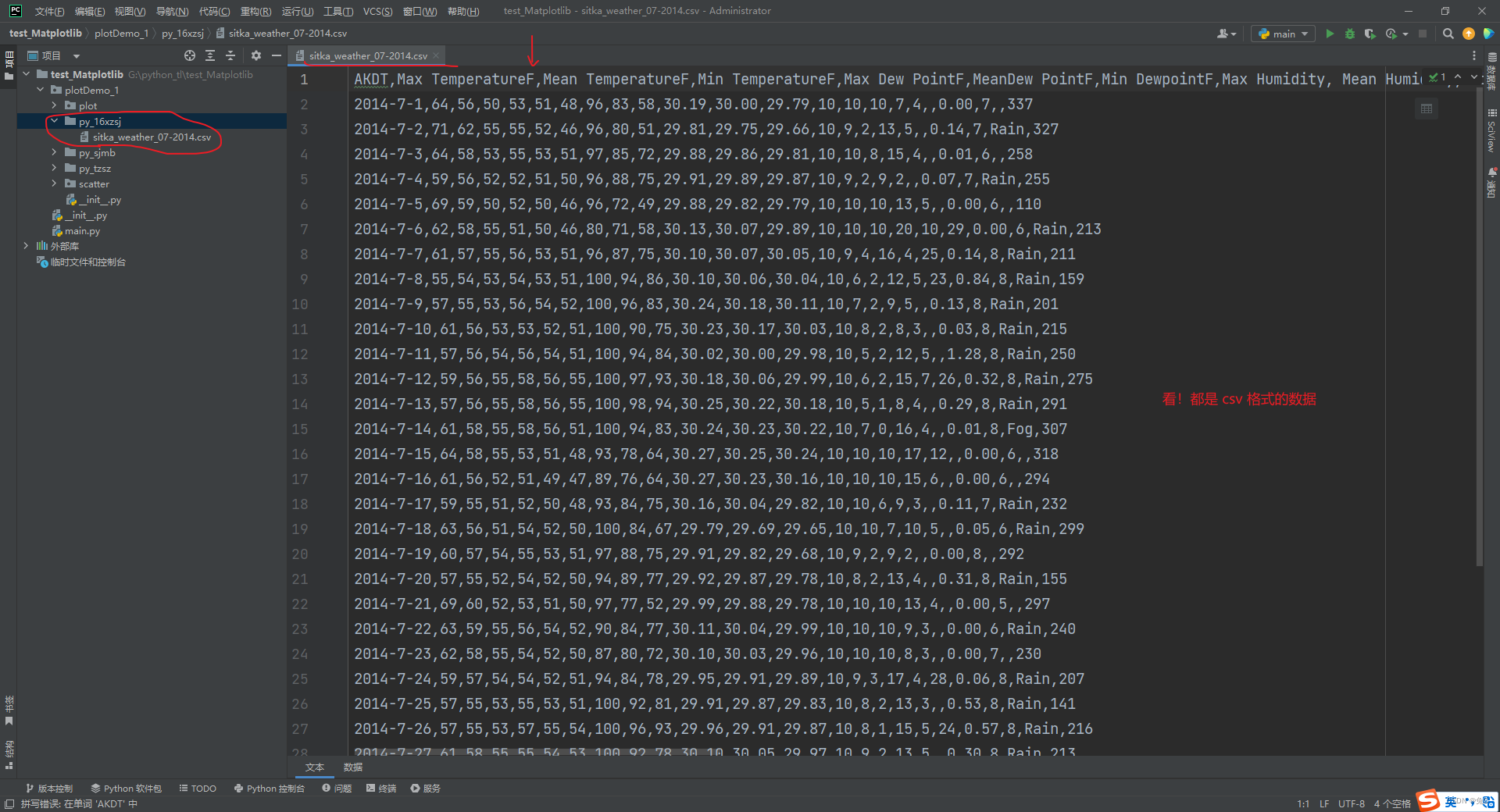Collapse the plotDemo_1 folder

pos(41,90)
